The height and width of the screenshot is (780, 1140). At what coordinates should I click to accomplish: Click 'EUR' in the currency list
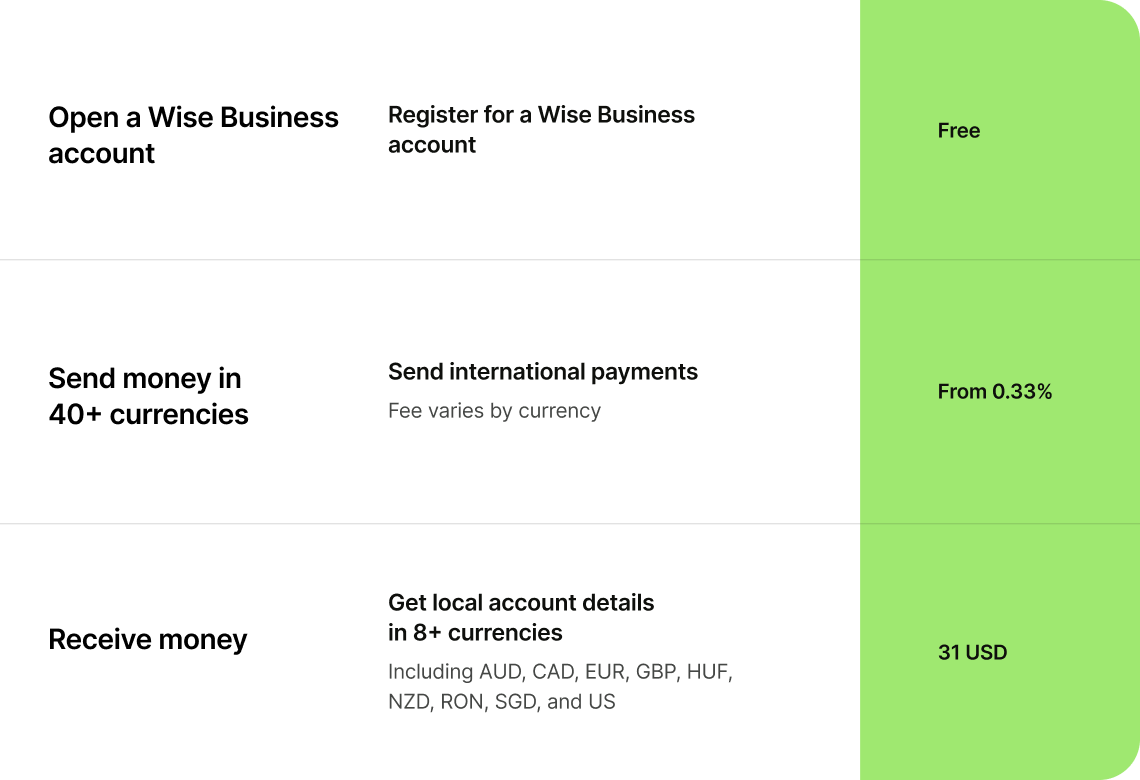click(x=605, y=672)
